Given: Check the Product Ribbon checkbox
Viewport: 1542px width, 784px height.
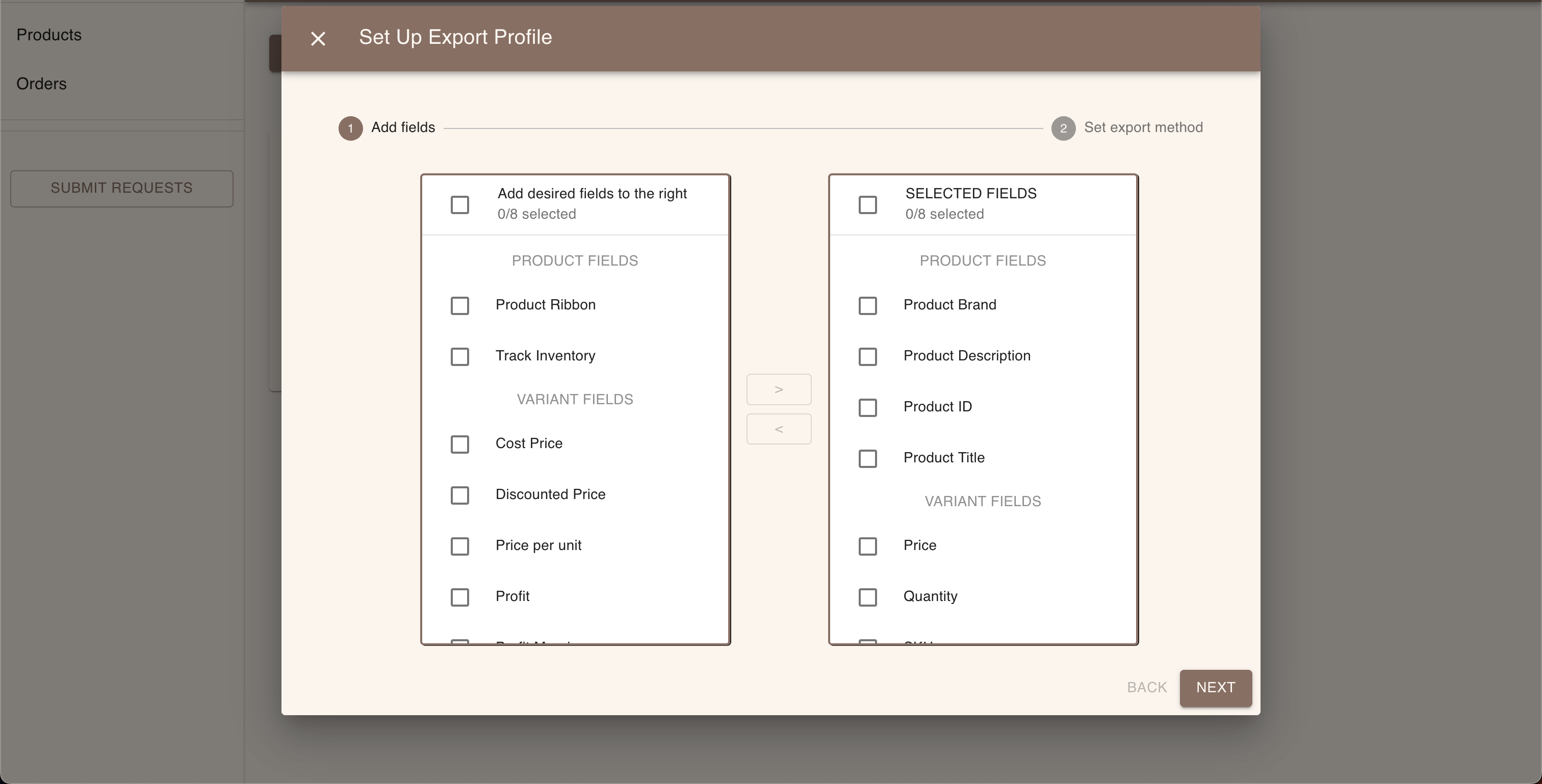Looking at the screenshot, I should [x=460, y=306].
